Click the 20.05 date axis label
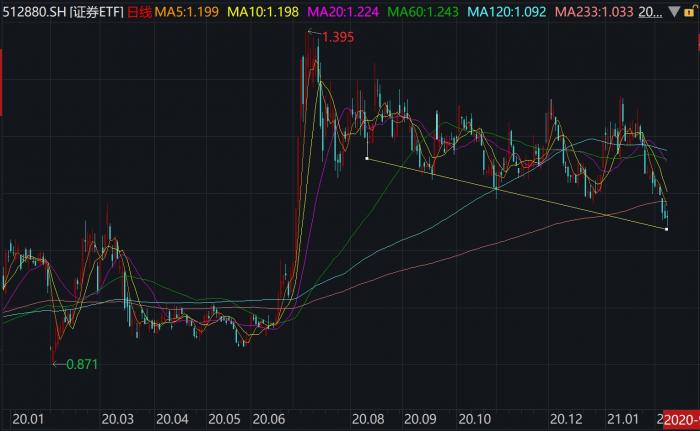Viewport: 700px width, 431px height. pos(224,419)
